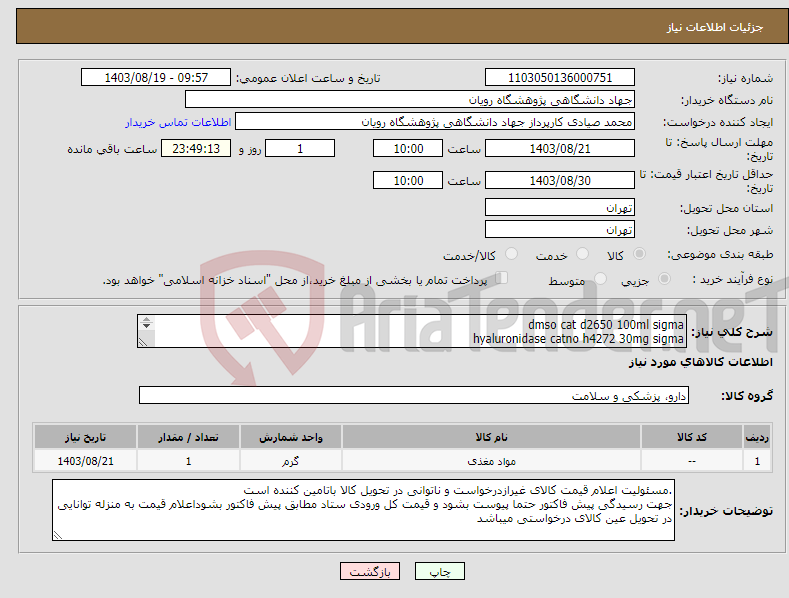Click the response deadline date 1403/08/21 field
789x598 pixels.
[x=560, y=148]
